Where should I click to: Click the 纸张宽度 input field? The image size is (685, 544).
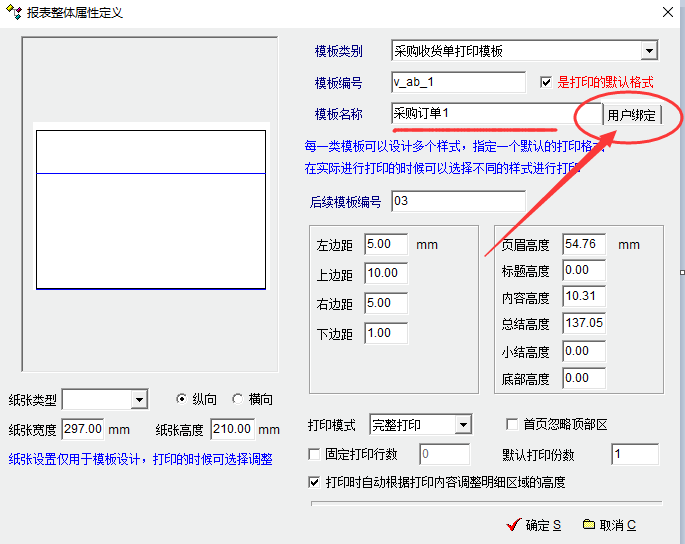pyautogui.click(x=83, y=429)
